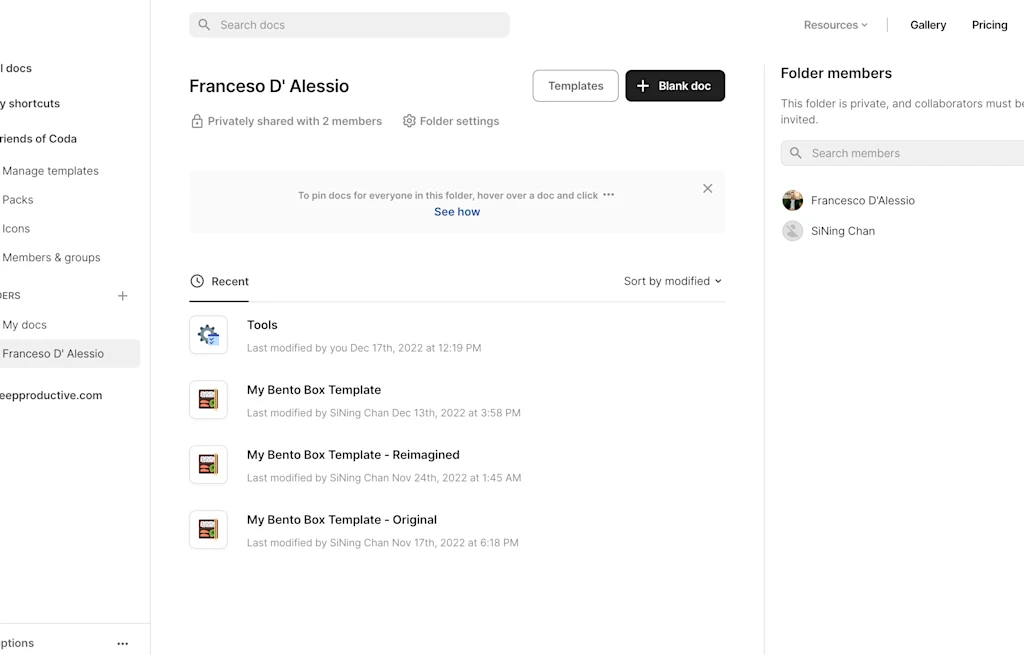Click Last modified by SiNing Chan Nov 17th, 2022
The width and height of the screenshot is (1024, 655).
(383, 543)
